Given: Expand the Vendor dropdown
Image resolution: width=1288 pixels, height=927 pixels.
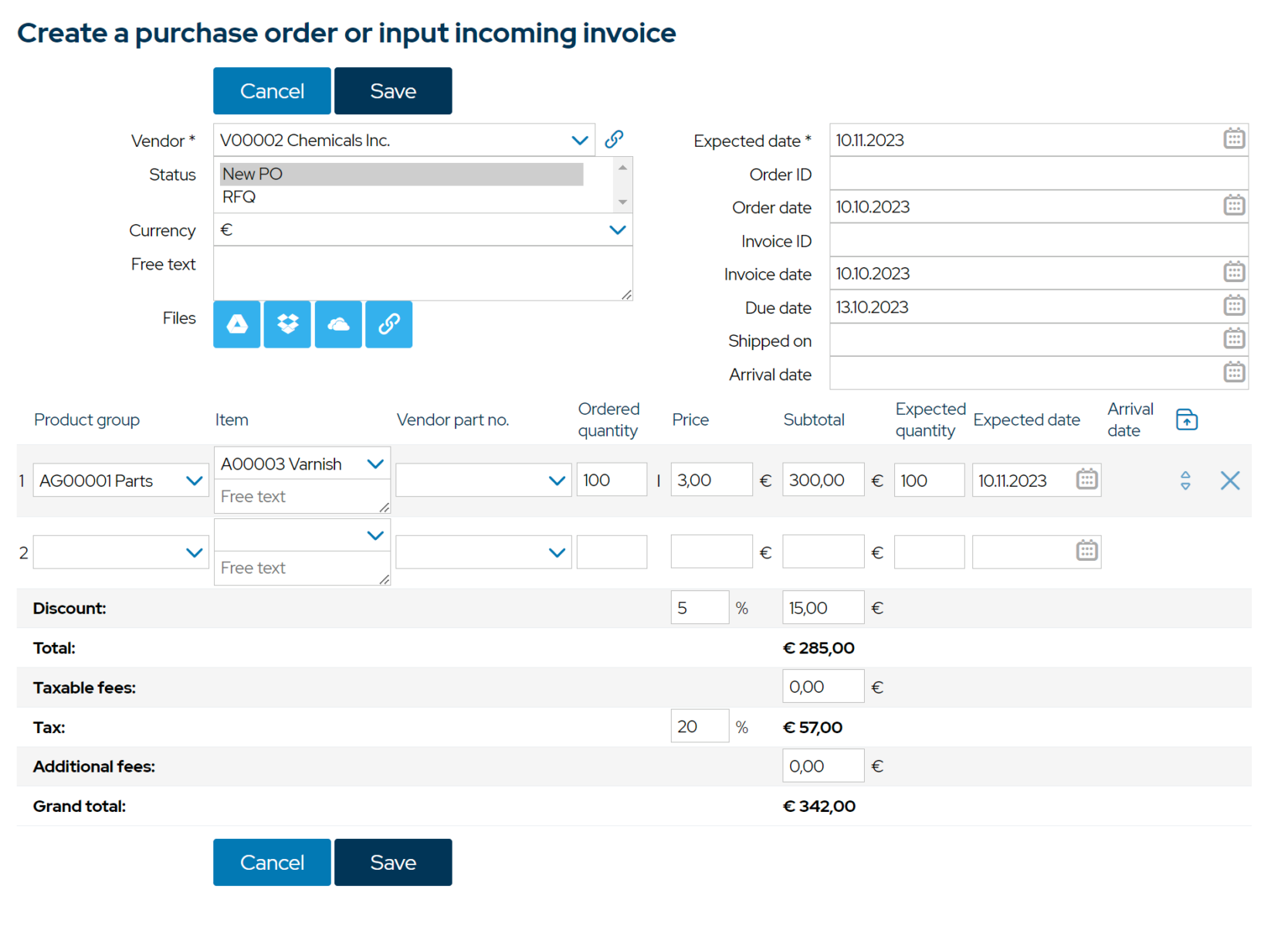Looking at the screenshot, I should point(580,140).
